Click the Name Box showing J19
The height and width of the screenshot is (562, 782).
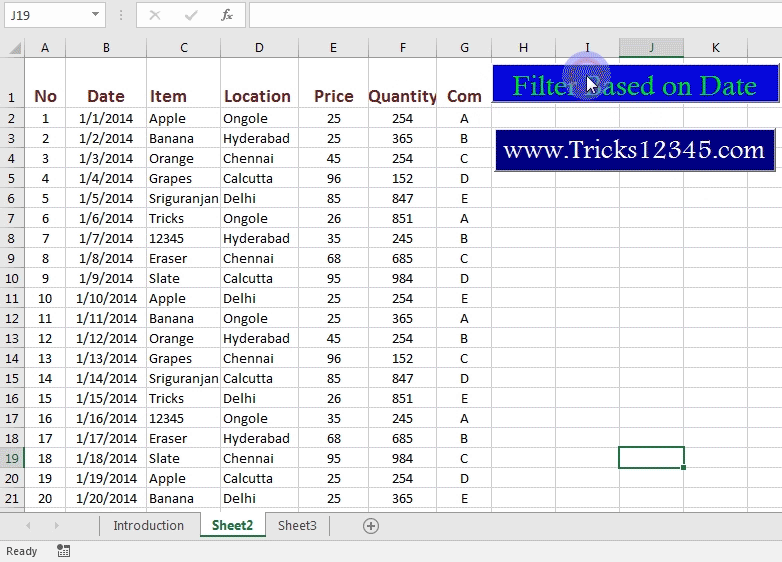47,15
